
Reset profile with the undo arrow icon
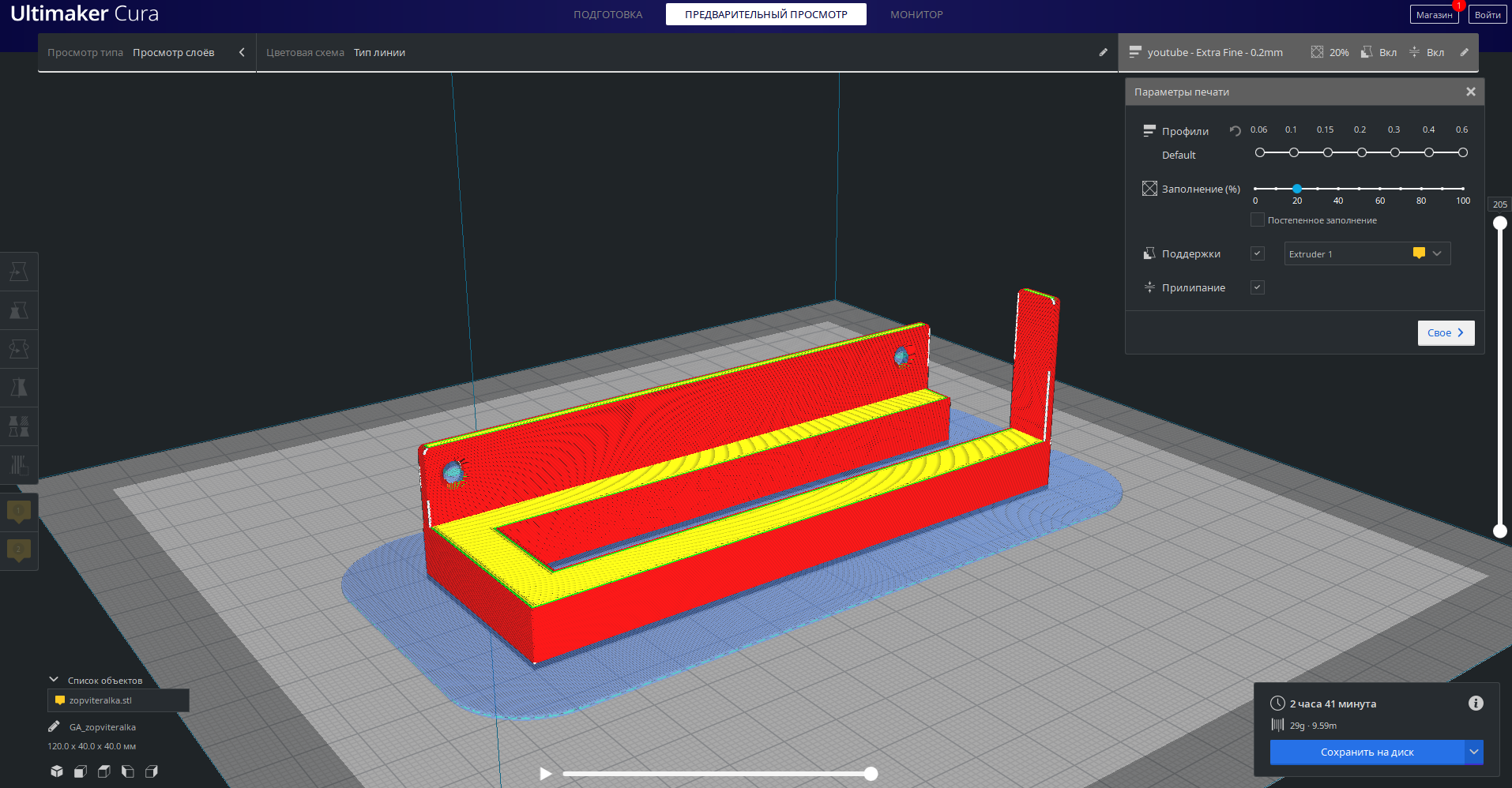[1235, 131]
